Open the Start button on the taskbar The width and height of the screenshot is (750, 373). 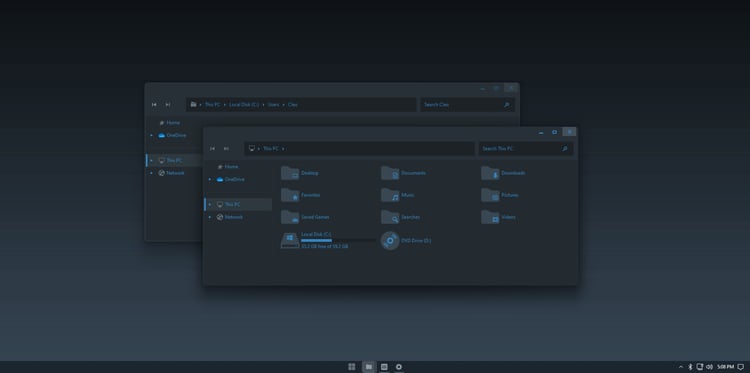tap(352, 367)
